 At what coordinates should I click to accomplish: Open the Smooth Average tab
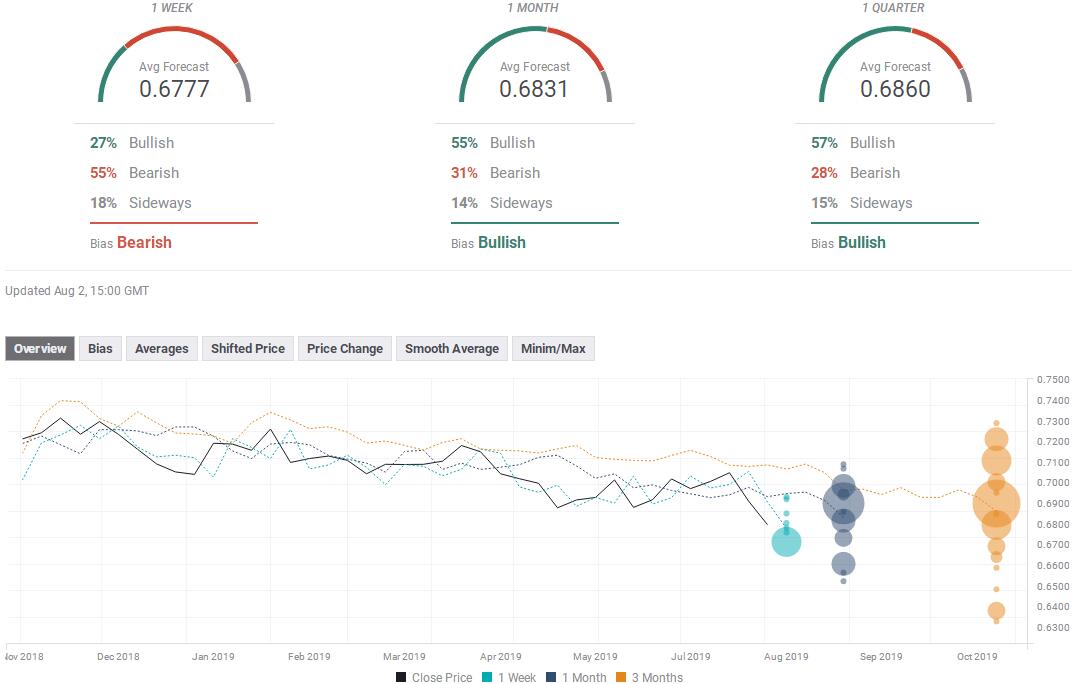pos(451,349)
